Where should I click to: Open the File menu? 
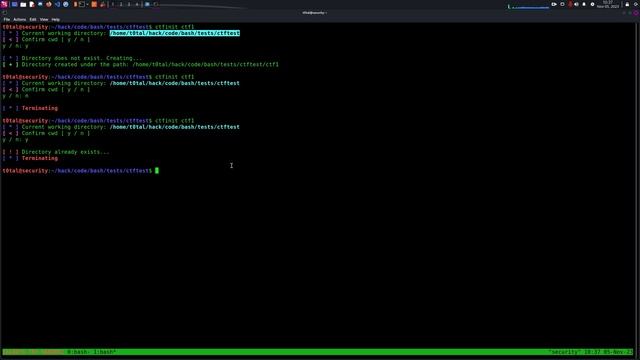7,19
